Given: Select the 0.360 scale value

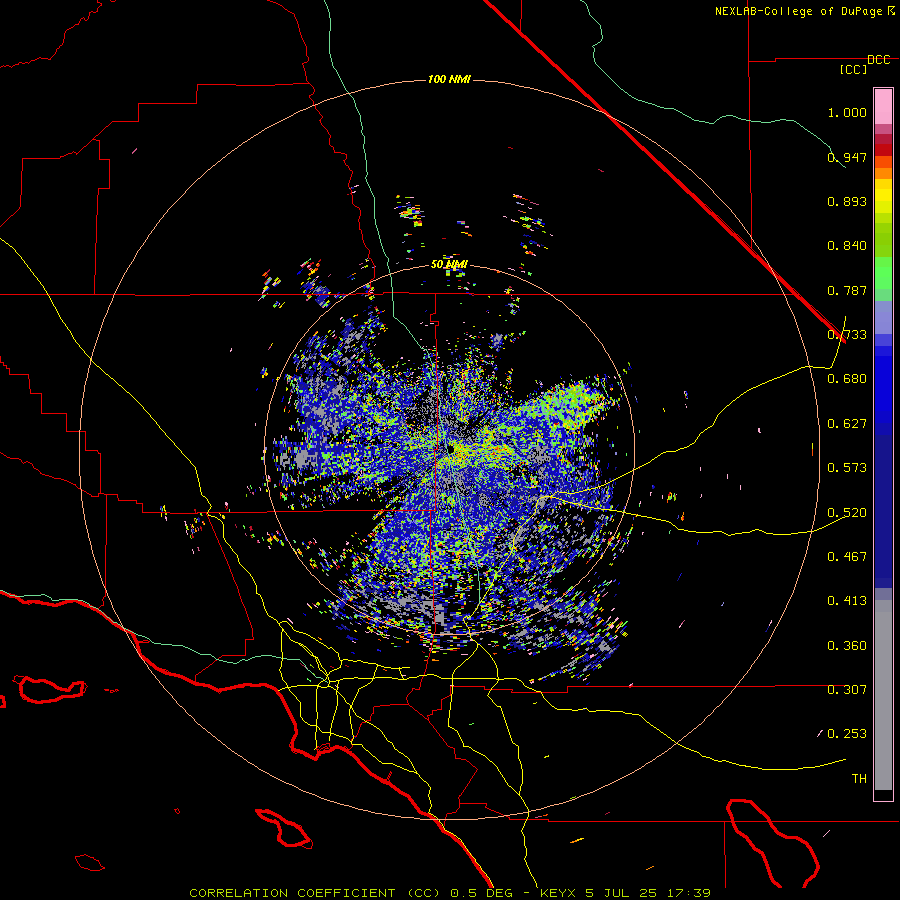Looking at the screenshot, I should pos(847,646).
